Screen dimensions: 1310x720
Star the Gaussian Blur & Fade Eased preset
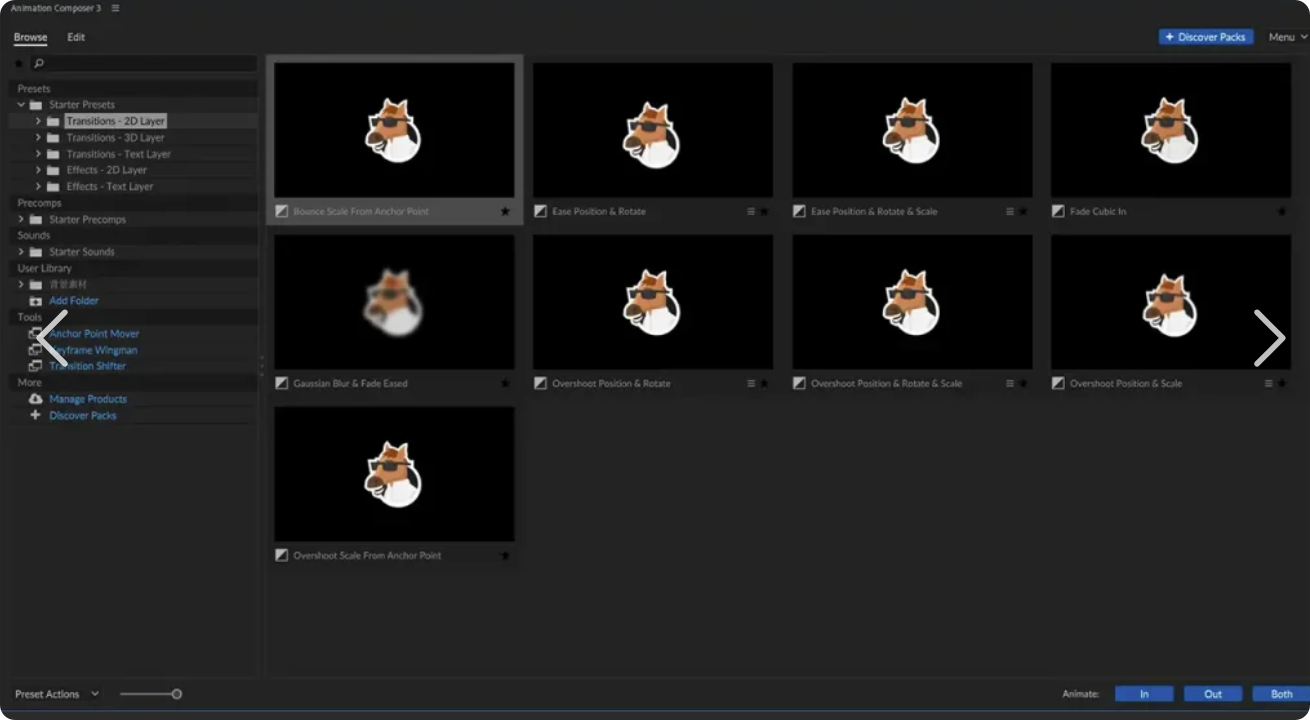tap(505, 384)
